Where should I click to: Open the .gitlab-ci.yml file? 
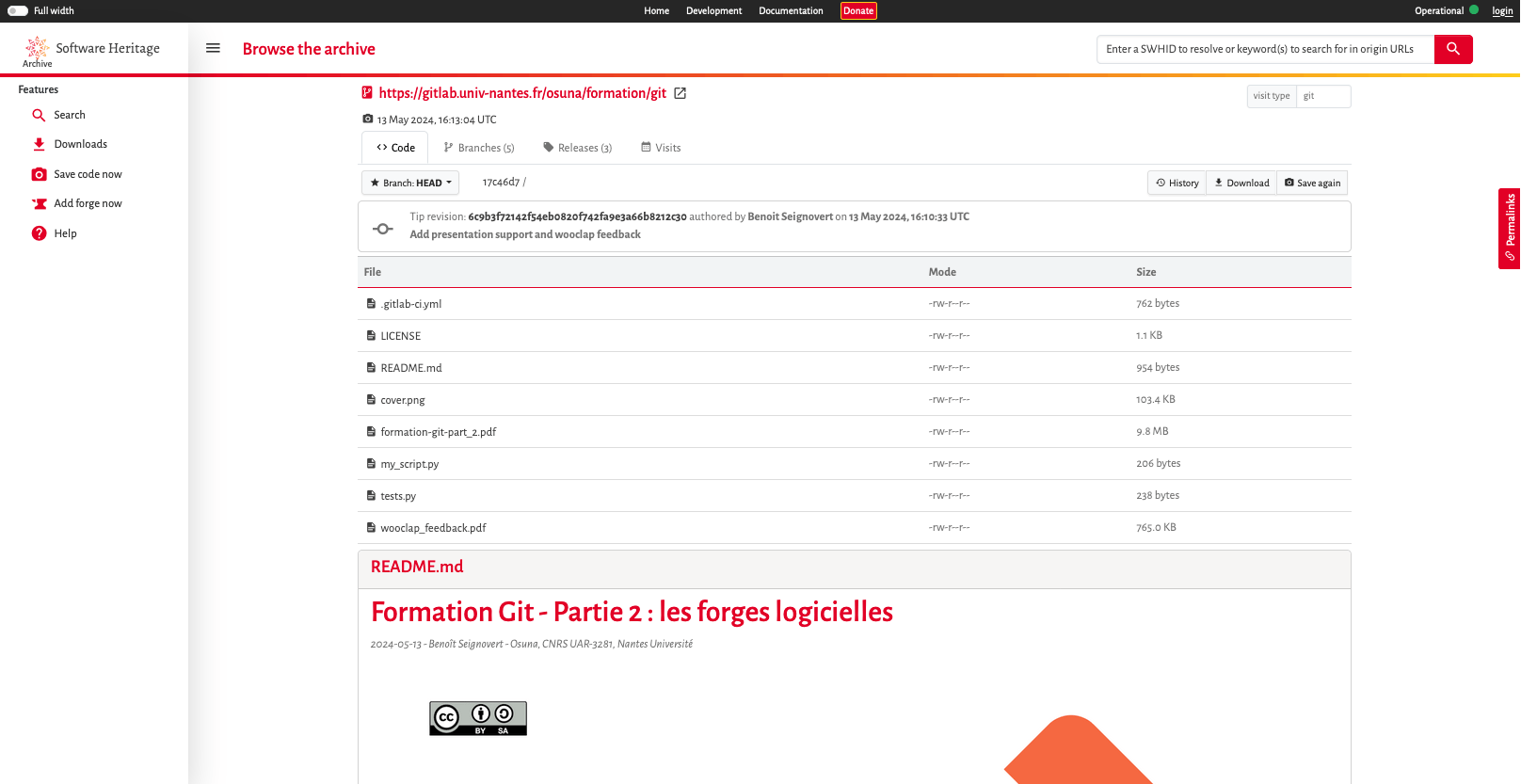(x=411, y=304)
